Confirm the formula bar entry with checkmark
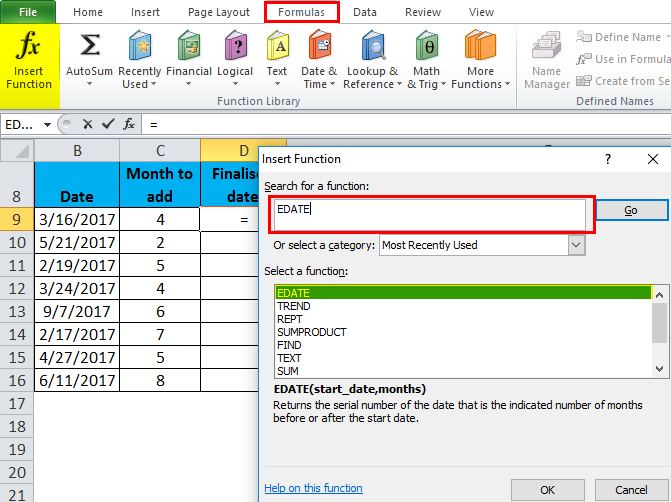671x502 pixels. tap(108, 125)
